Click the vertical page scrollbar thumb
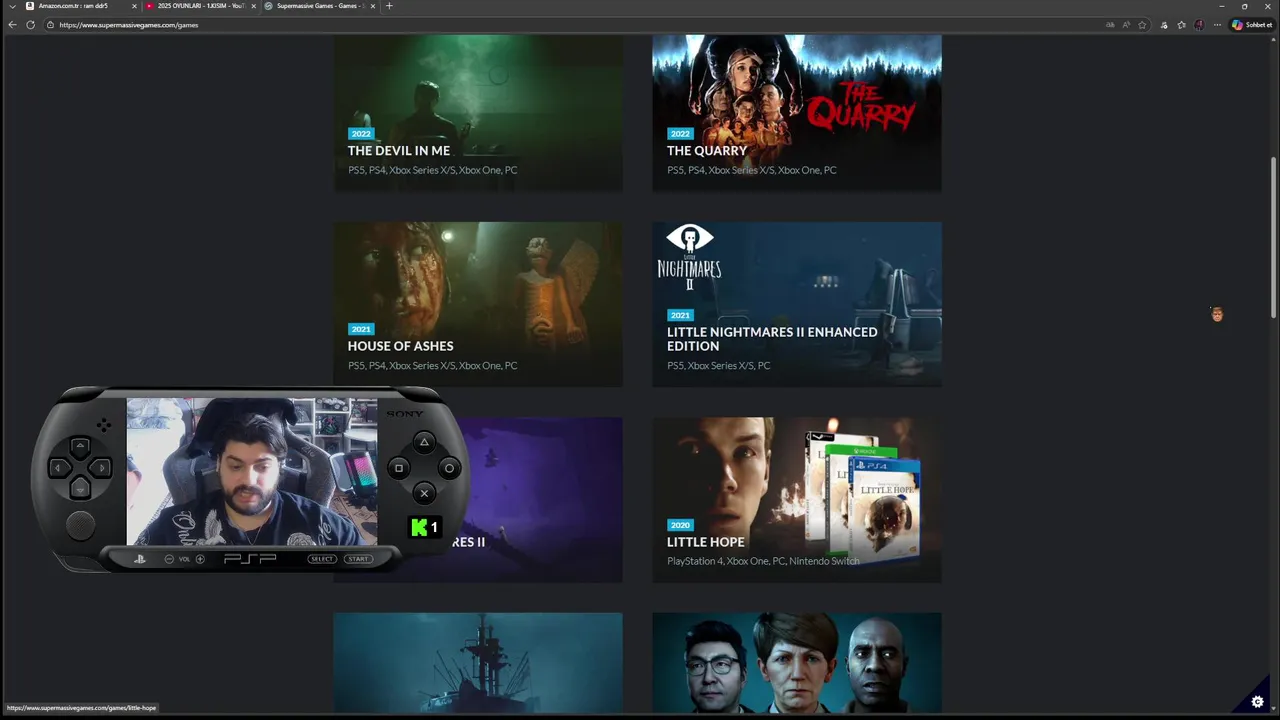 (1273, 238)
